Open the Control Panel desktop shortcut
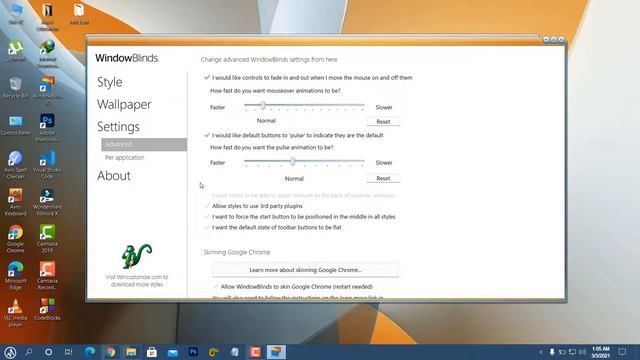640x360 pixels. tap(16, 125)
